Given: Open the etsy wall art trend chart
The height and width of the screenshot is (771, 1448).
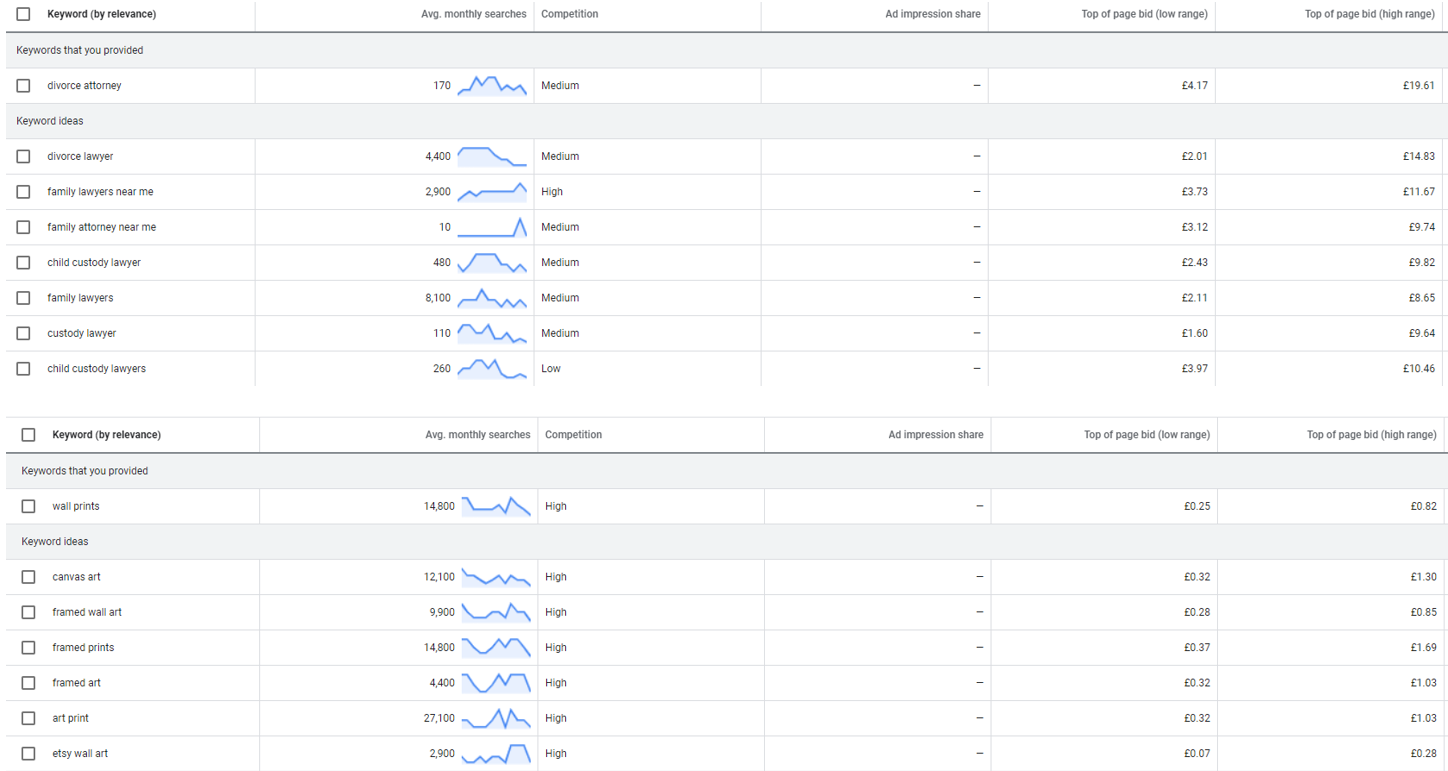Looking at the screenshot, I should [496, 754].
